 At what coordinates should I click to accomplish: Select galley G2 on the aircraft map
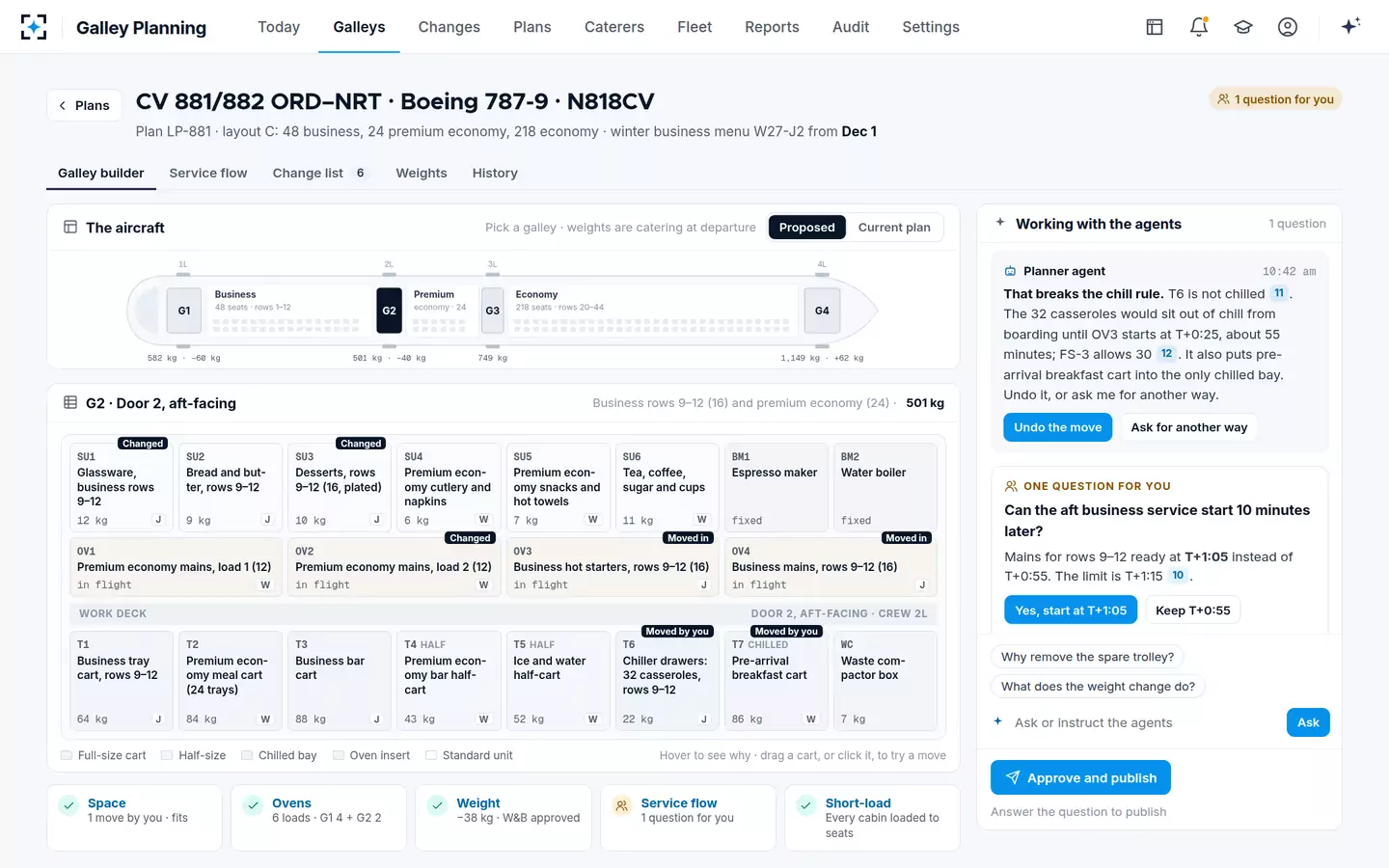click(x=389, y=311)
